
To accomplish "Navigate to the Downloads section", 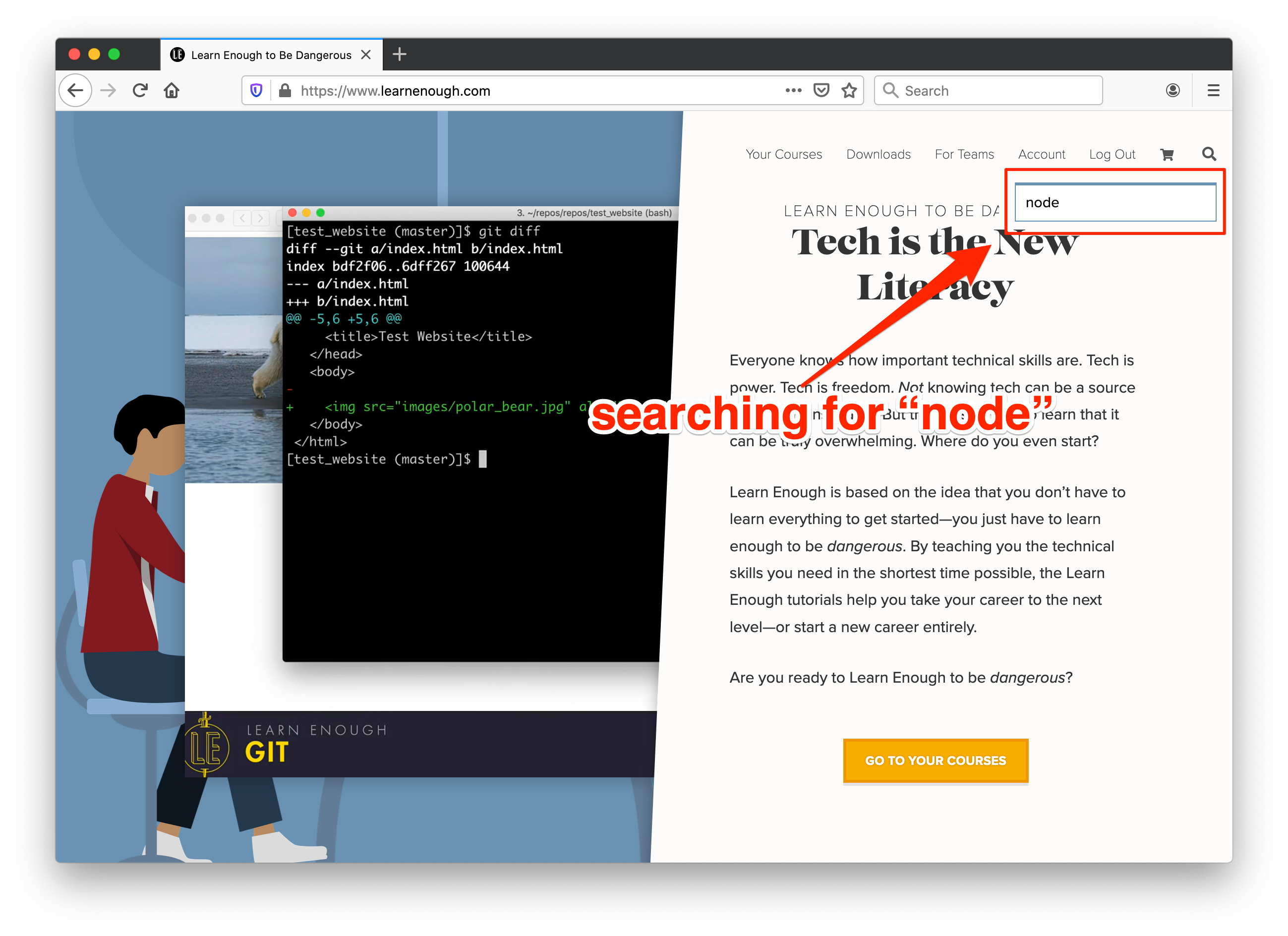I will [x=878, y=154].
